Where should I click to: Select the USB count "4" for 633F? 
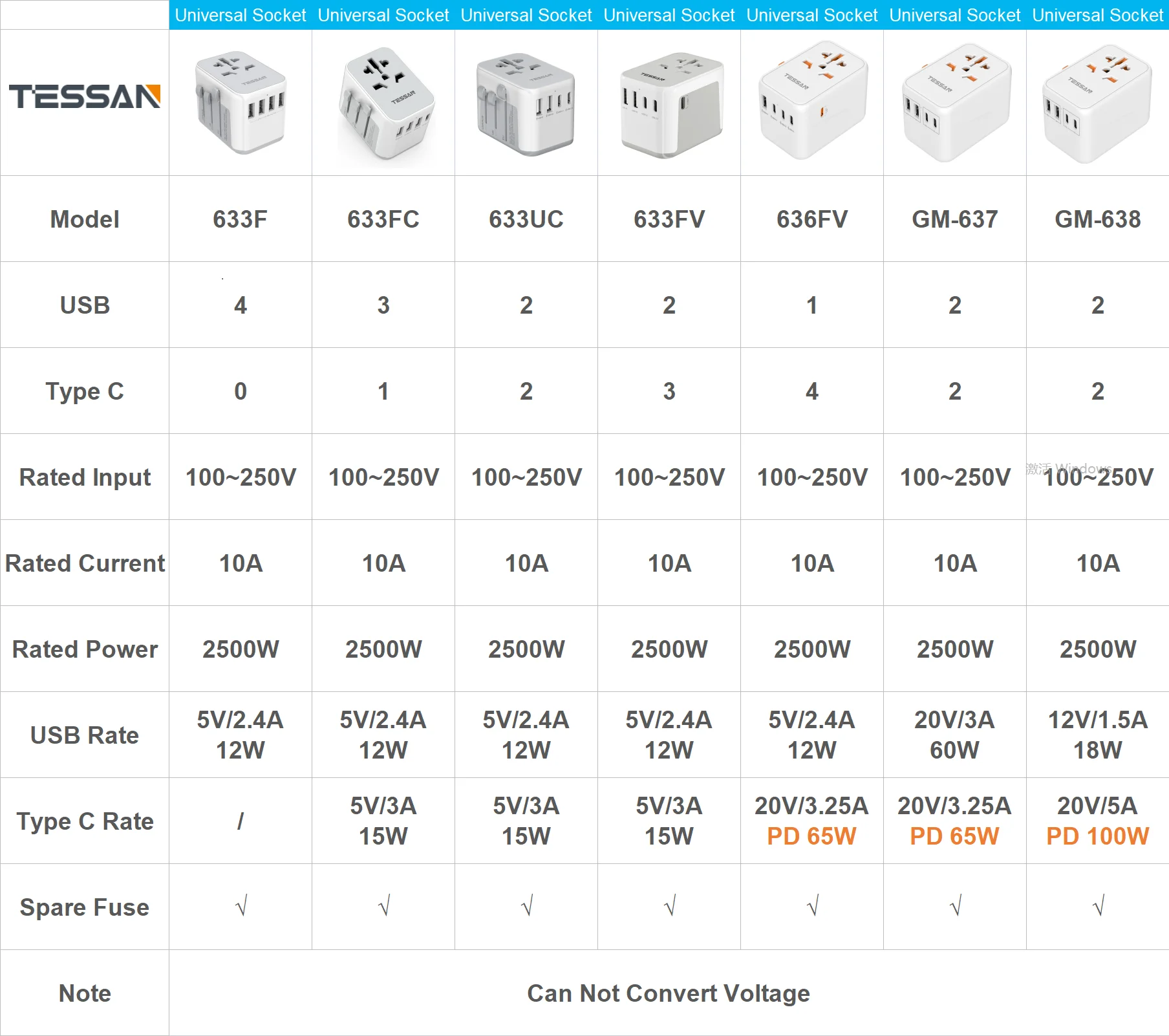tap(241, 305)
